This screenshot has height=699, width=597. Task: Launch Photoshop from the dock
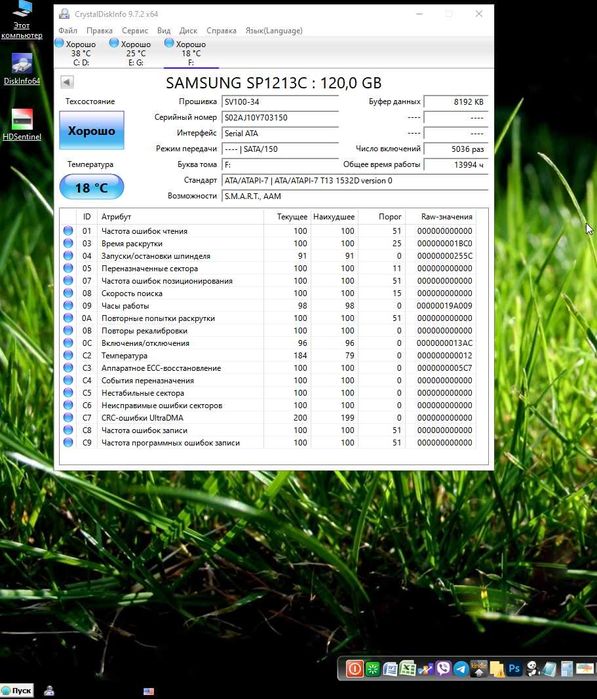[514, 669]
